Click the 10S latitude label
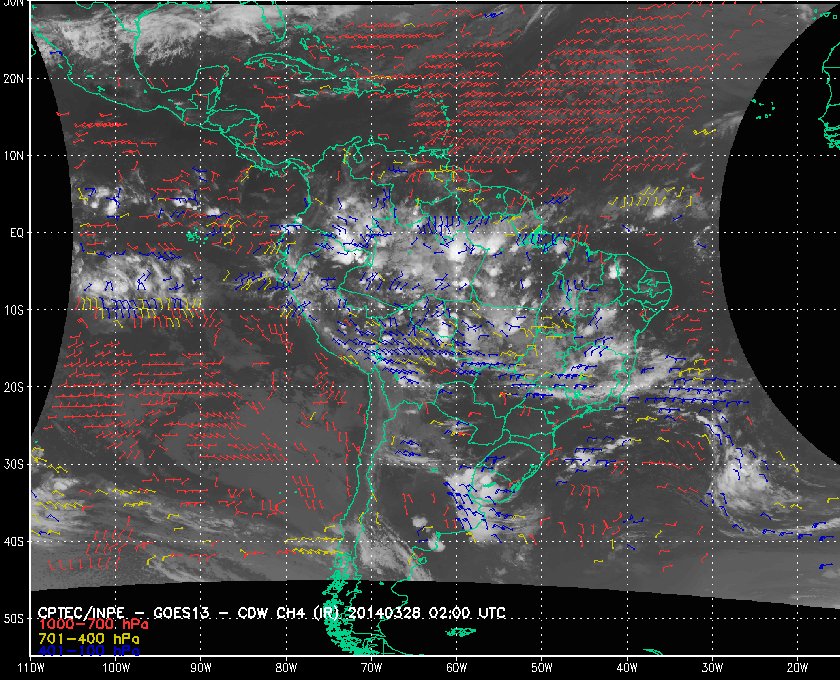Viewport: 840px width, 680px height. [13, 310]
